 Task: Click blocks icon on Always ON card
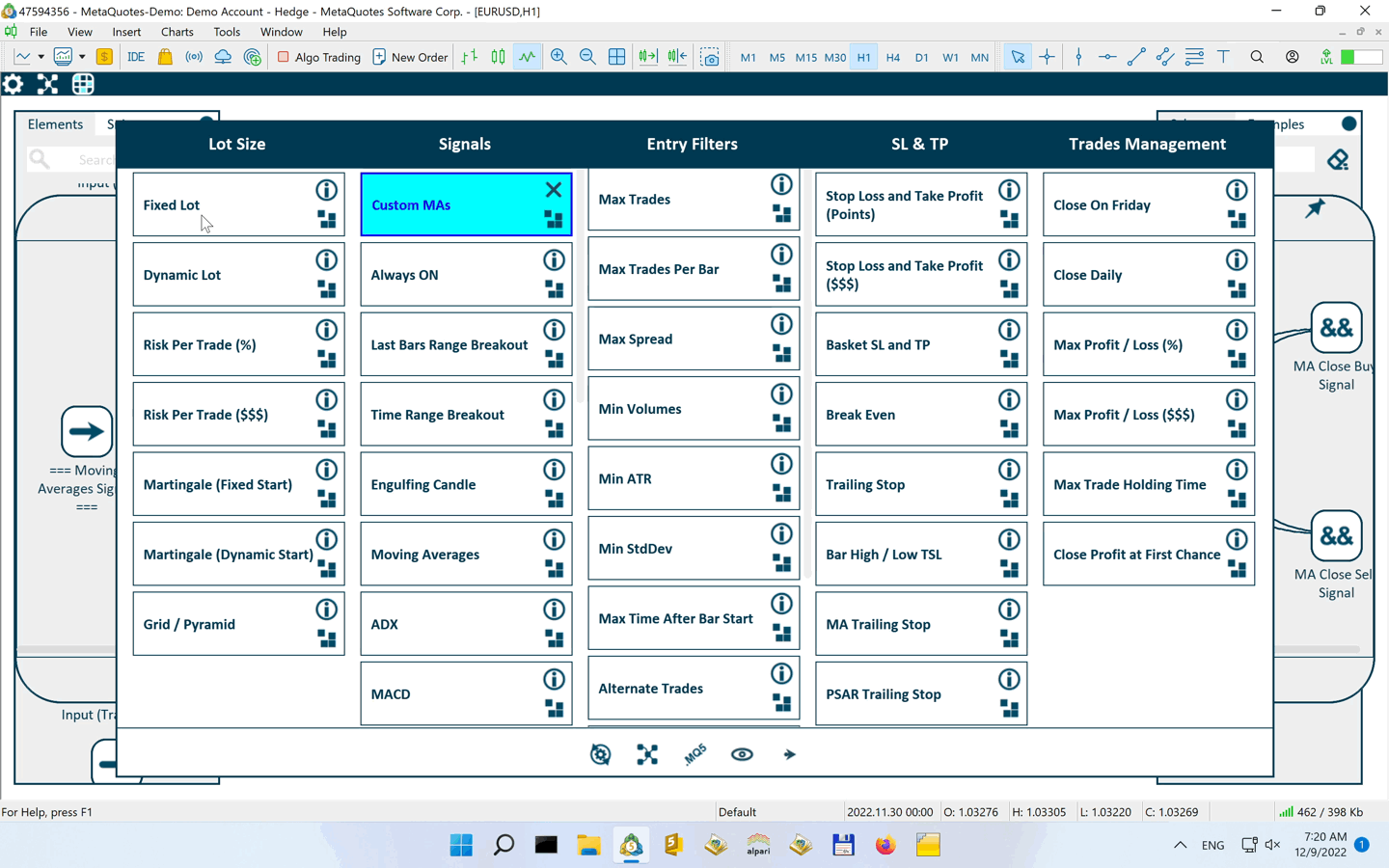pos(555,289)
